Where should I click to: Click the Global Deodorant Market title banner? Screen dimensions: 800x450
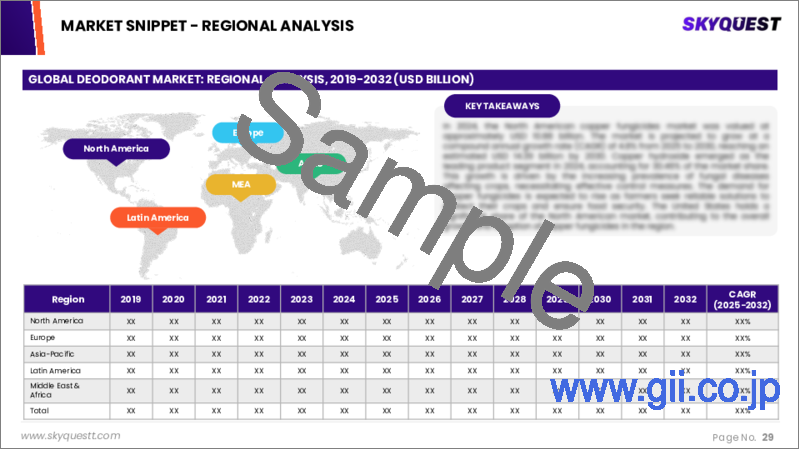[x=399, y=80]
